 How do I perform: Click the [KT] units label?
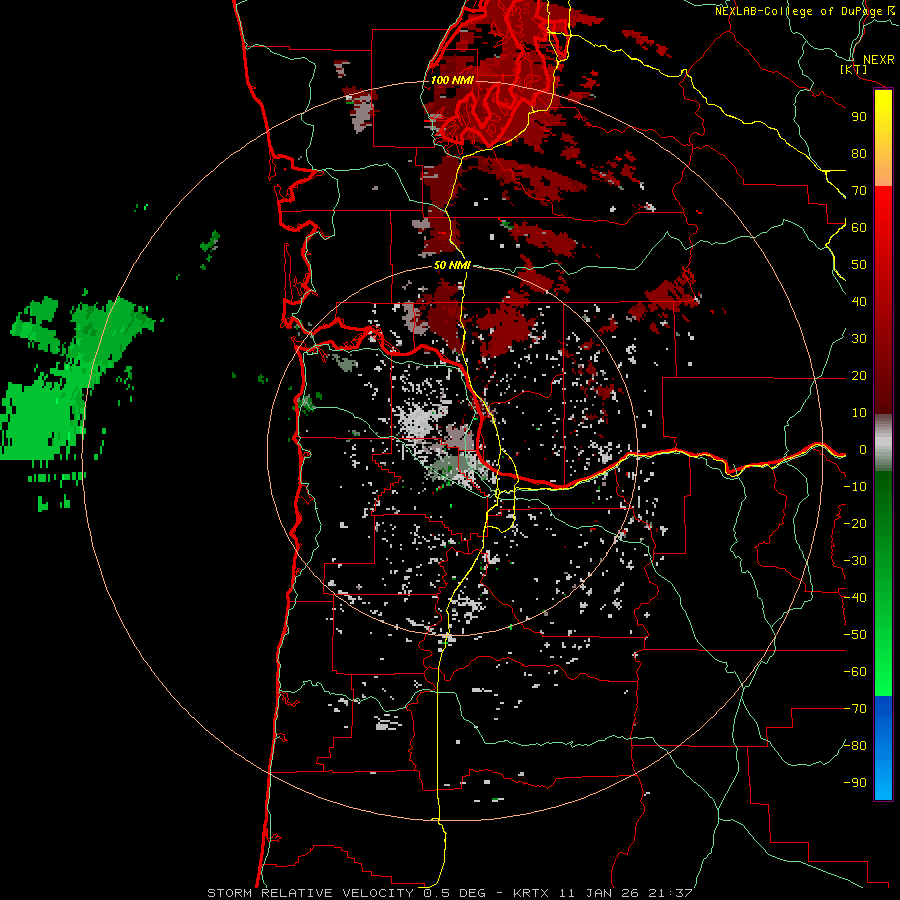854,69
